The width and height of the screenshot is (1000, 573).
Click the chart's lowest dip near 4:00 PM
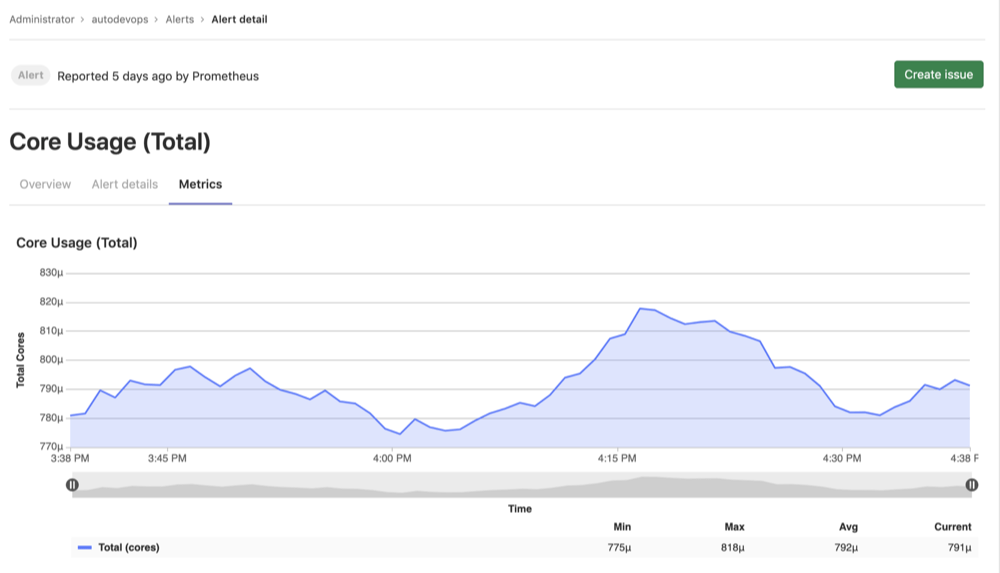coord(400,434)
